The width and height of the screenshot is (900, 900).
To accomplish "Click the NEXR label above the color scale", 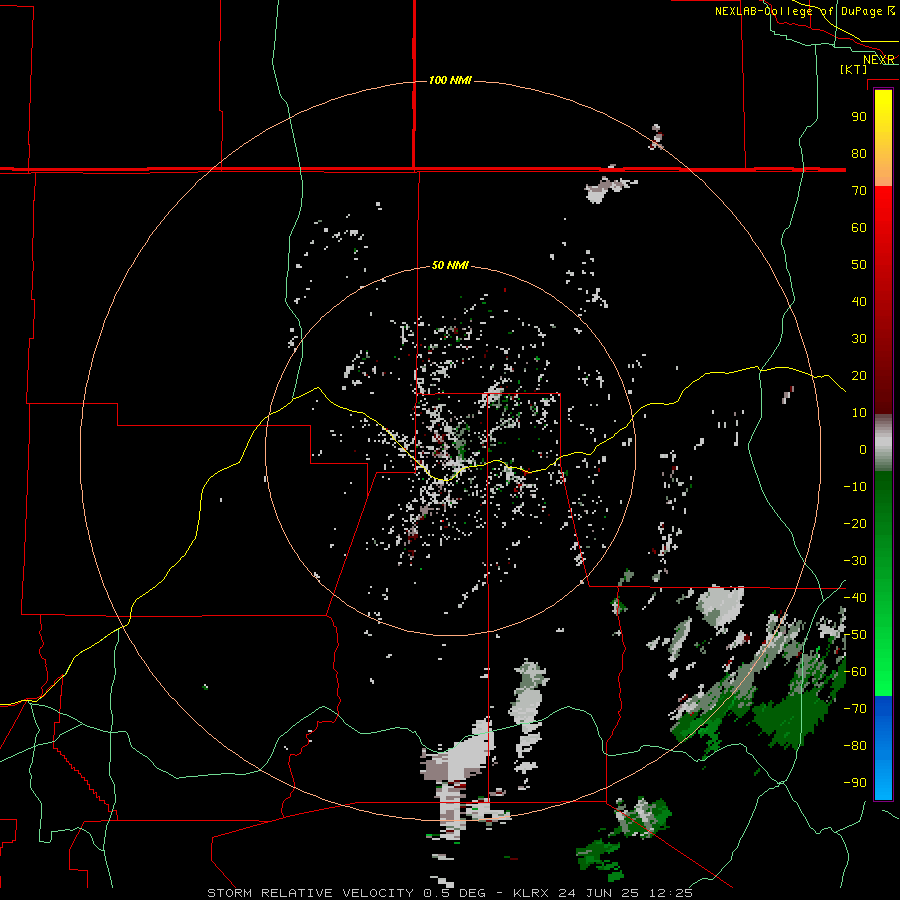I will pos(879,60).
